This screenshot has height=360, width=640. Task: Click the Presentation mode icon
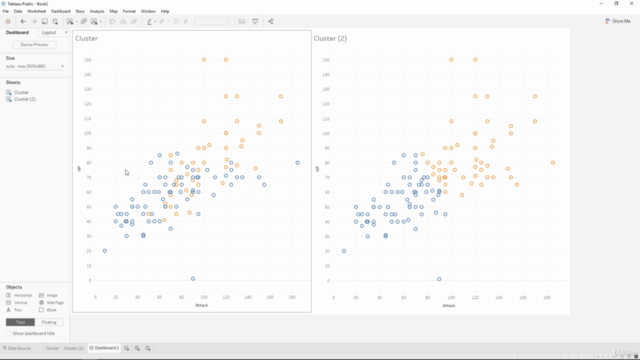point(255,21)
